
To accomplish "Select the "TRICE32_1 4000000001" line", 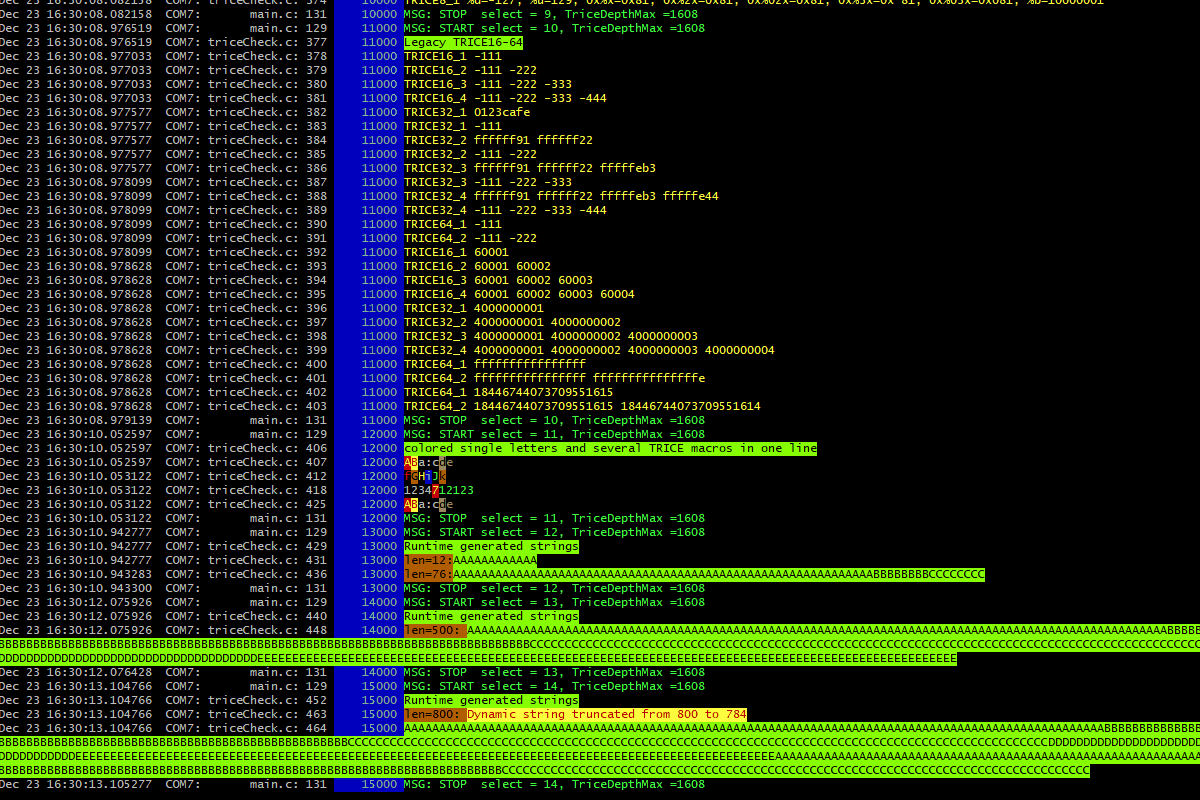I will 474,308.
